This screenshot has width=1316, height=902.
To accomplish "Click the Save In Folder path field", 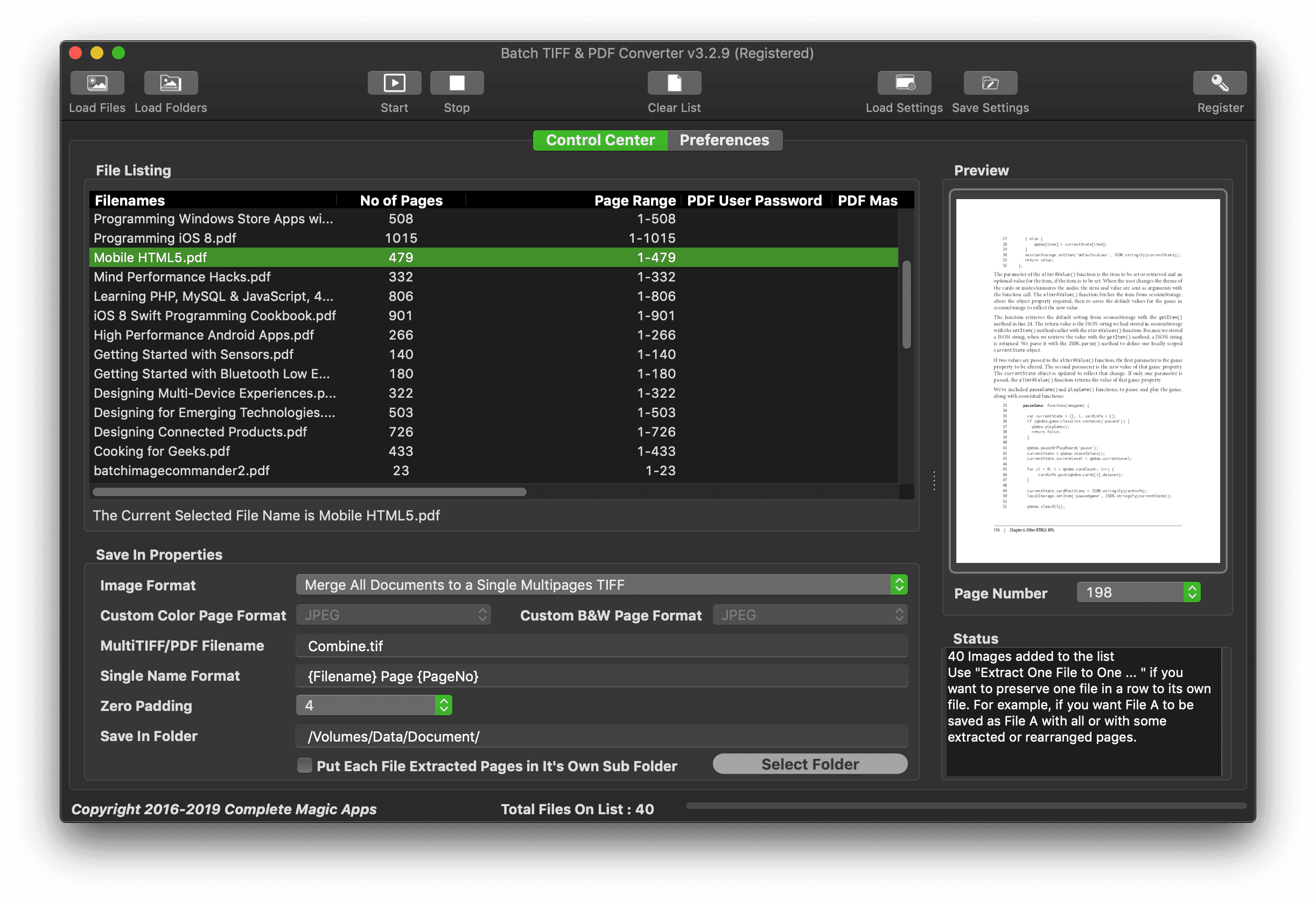I will [x=601, y=736].
